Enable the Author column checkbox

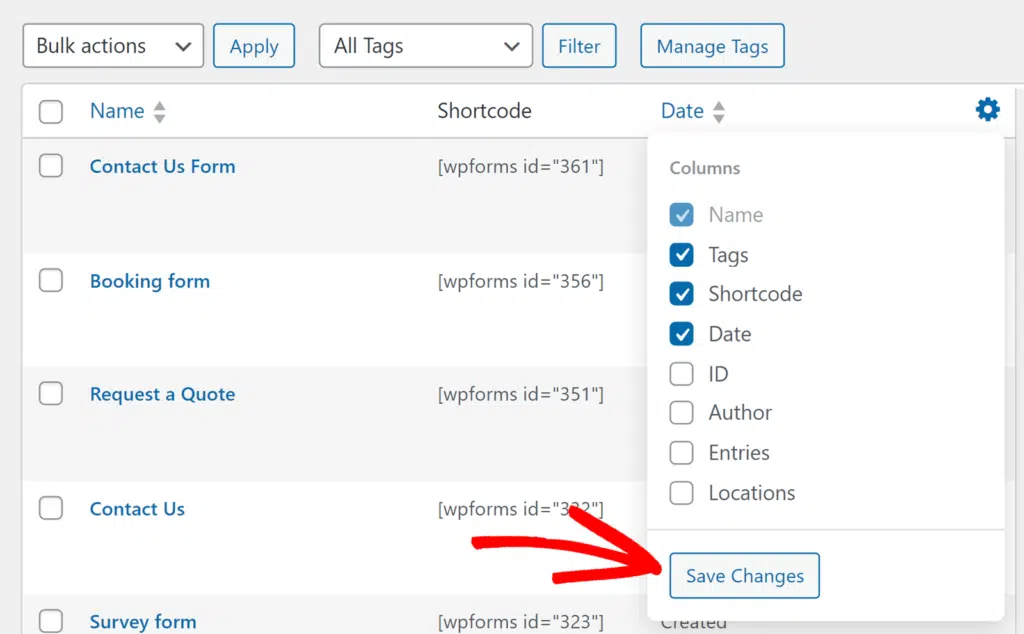tap(682, 413)
